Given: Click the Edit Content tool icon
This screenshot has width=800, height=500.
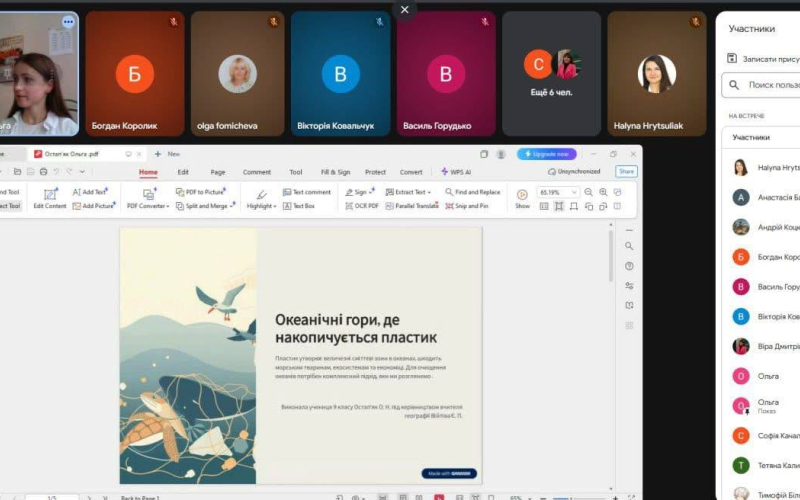Looking at the screenshot, I should click(49, 195).
